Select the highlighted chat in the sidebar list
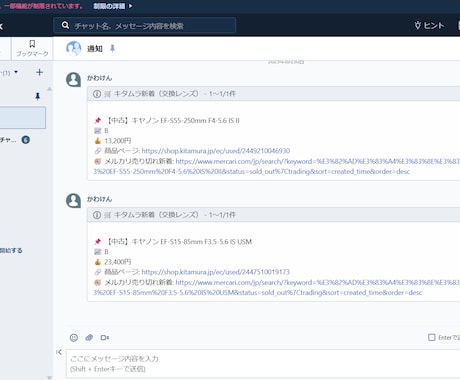Screen dimensions: 460x380 tap(23, 118)
